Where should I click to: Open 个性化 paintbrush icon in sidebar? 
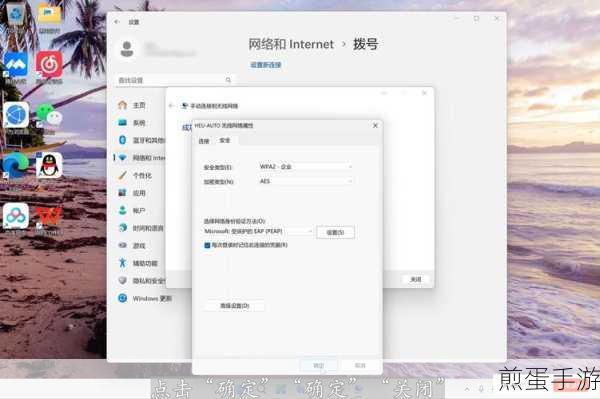tap(122, 175)
